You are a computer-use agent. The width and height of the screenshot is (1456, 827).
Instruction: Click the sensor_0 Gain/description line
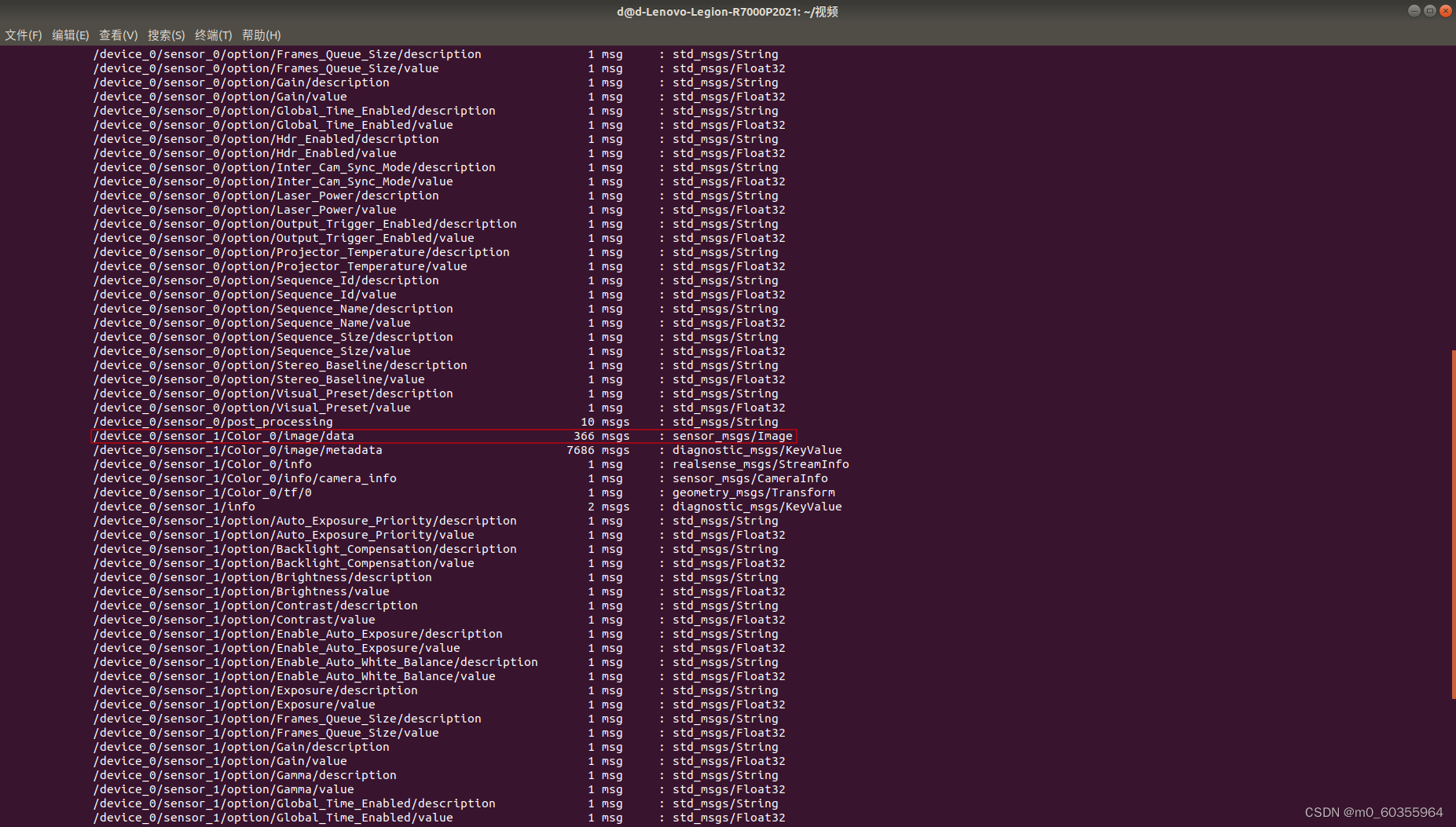[436, 82]
